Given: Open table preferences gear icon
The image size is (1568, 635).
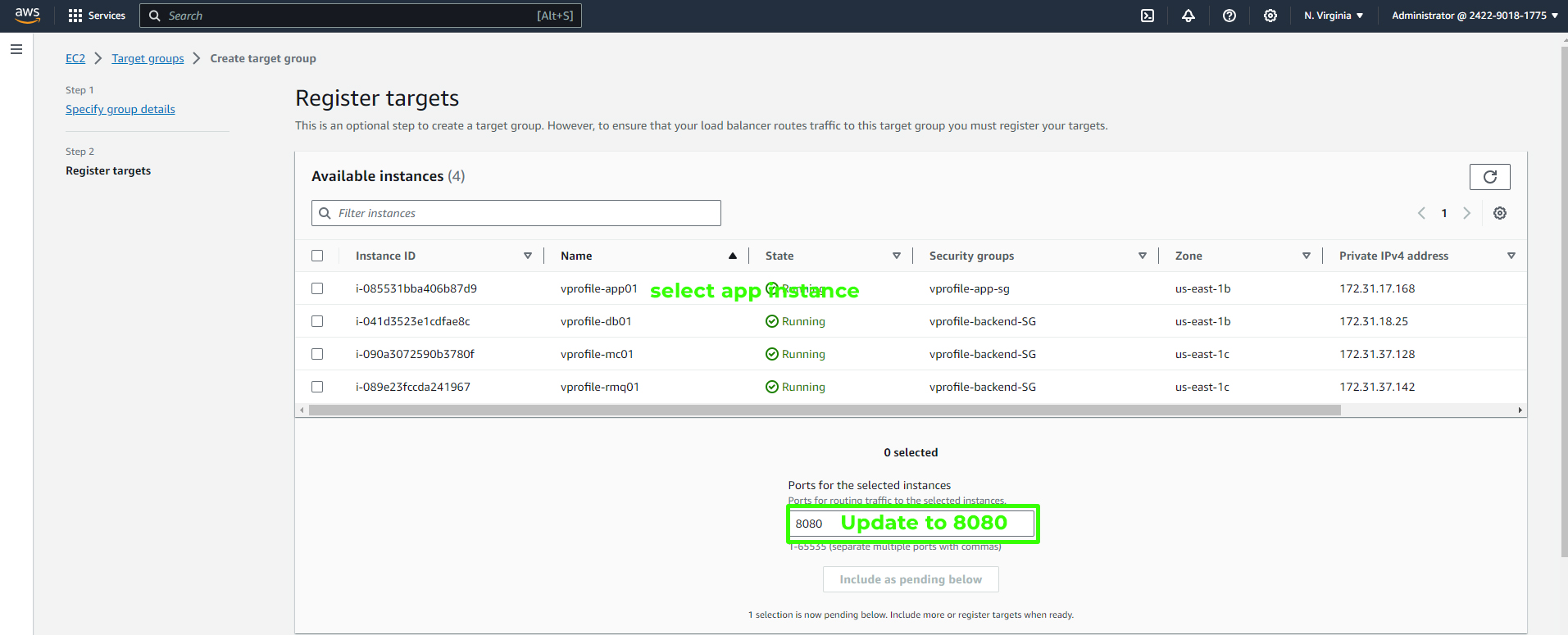Looking at the screenshot, I should click(1500, 213).
